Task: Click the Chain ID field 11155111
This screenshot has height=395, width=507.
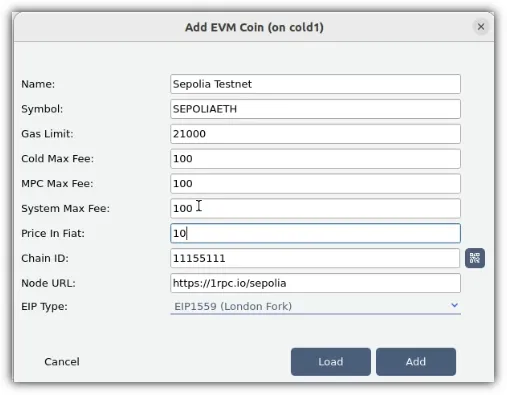Action: (315, 258)
